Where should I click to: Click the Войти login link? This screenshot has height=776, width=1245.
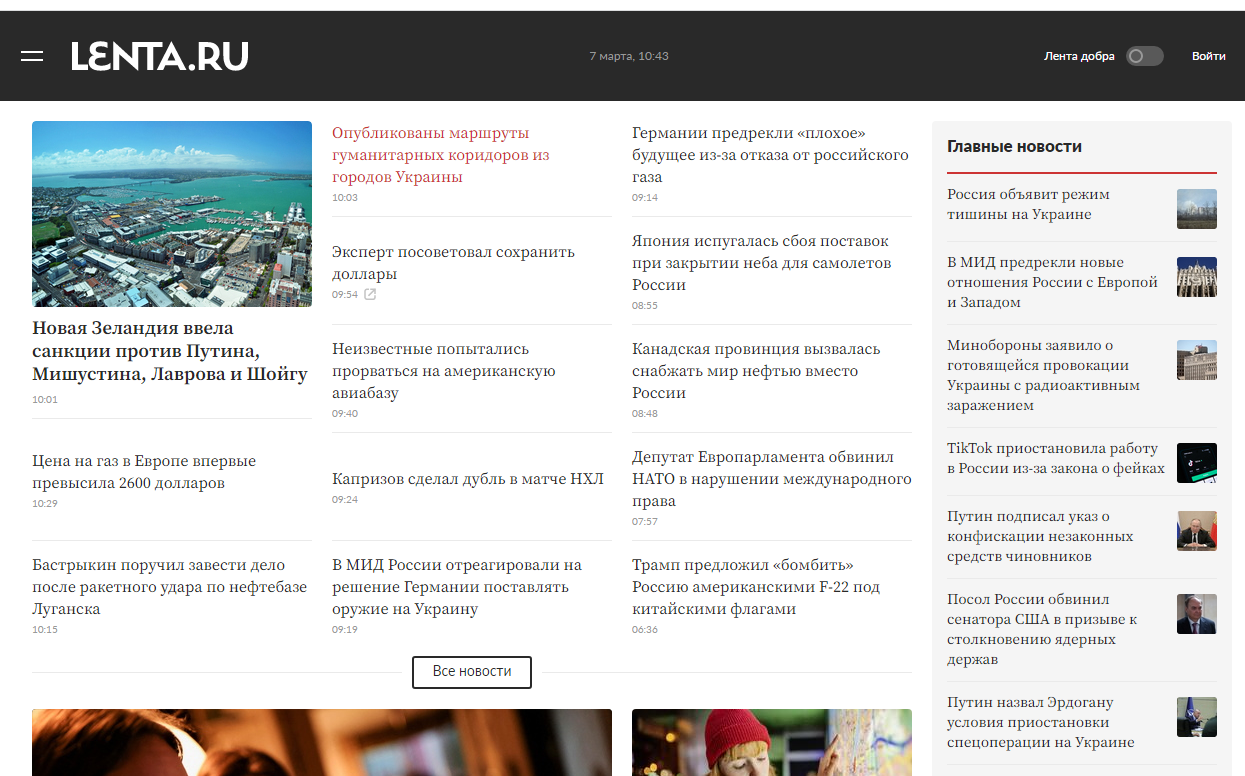(x=1208, y=56)
